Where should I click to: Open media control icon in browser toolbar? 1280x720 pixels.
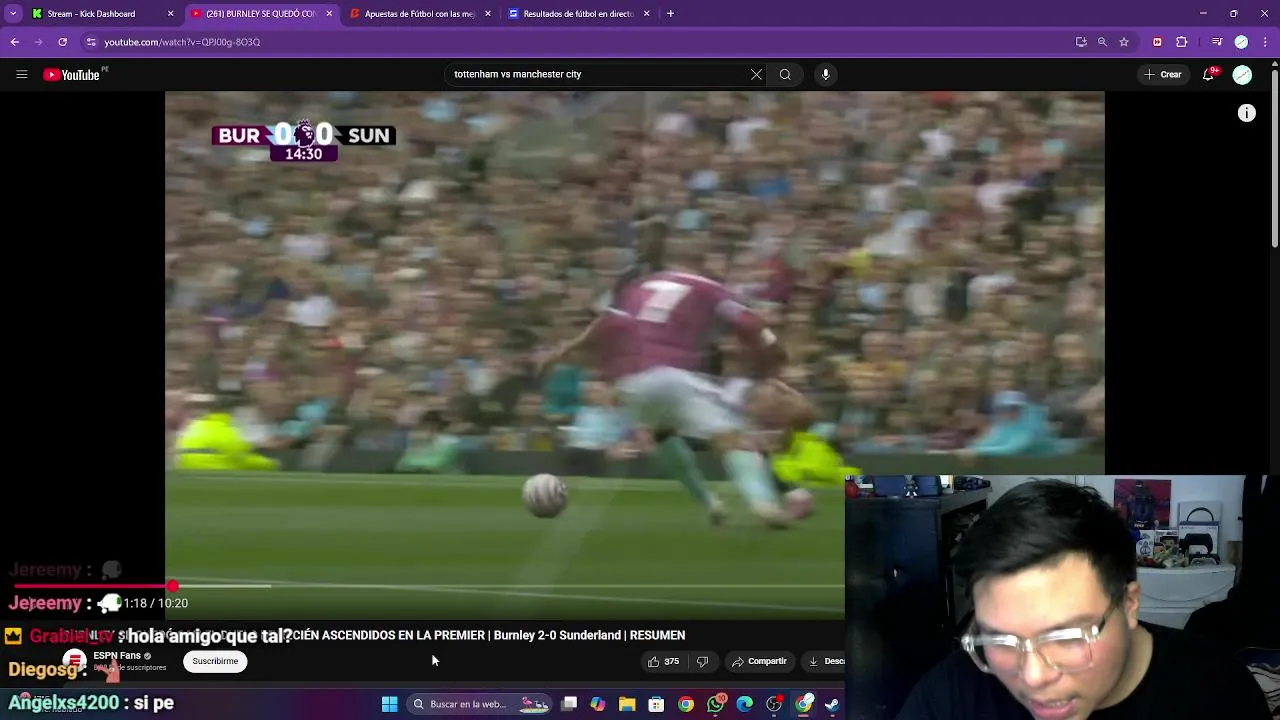tap(1216, 42)
